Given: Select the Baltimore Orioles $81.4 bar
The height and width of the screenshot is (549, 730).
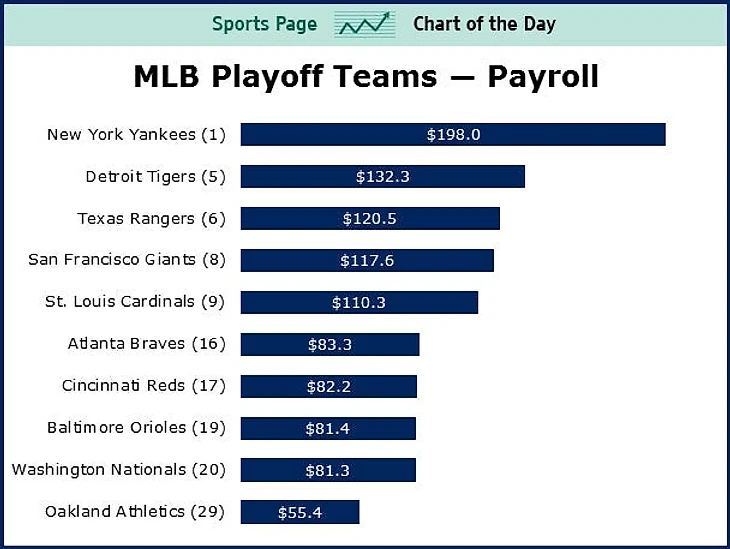Looking at the screenshot, I should click(328, 428).
